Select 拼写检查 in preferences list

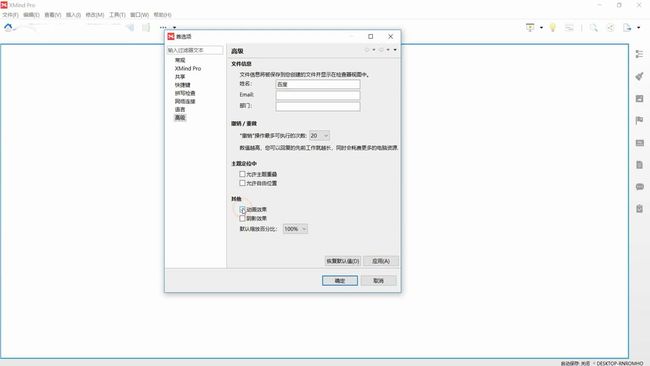coord(185,93)
